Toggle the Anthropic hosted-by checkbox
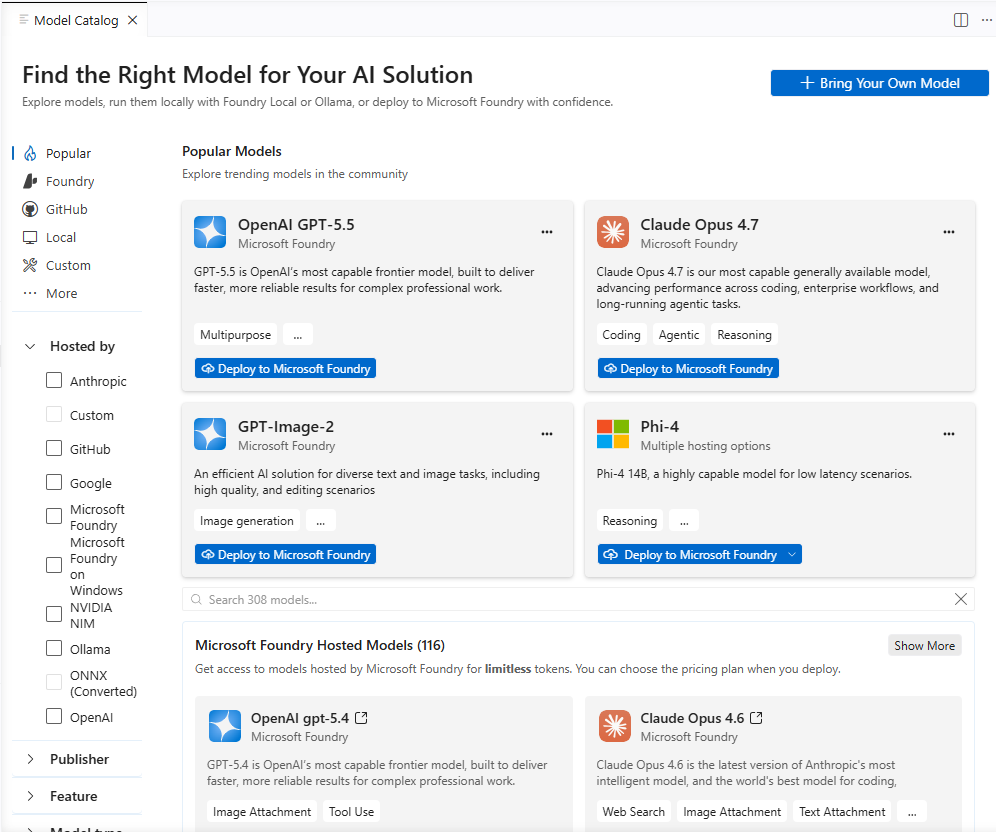 pyautogui.click(x=54, y=380)
